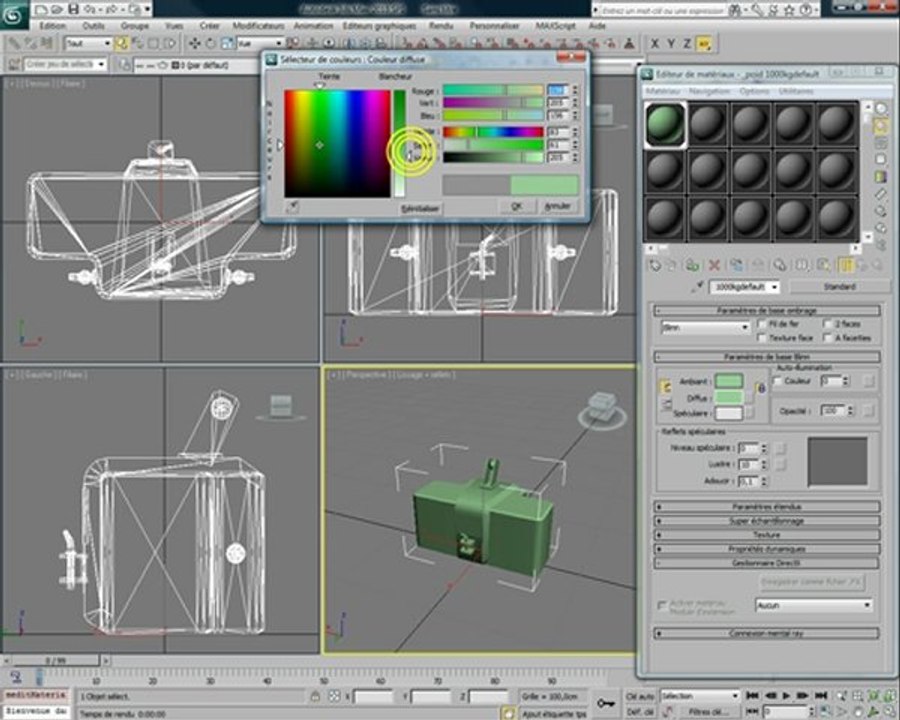Go to end frame playback button

point(821,695)
